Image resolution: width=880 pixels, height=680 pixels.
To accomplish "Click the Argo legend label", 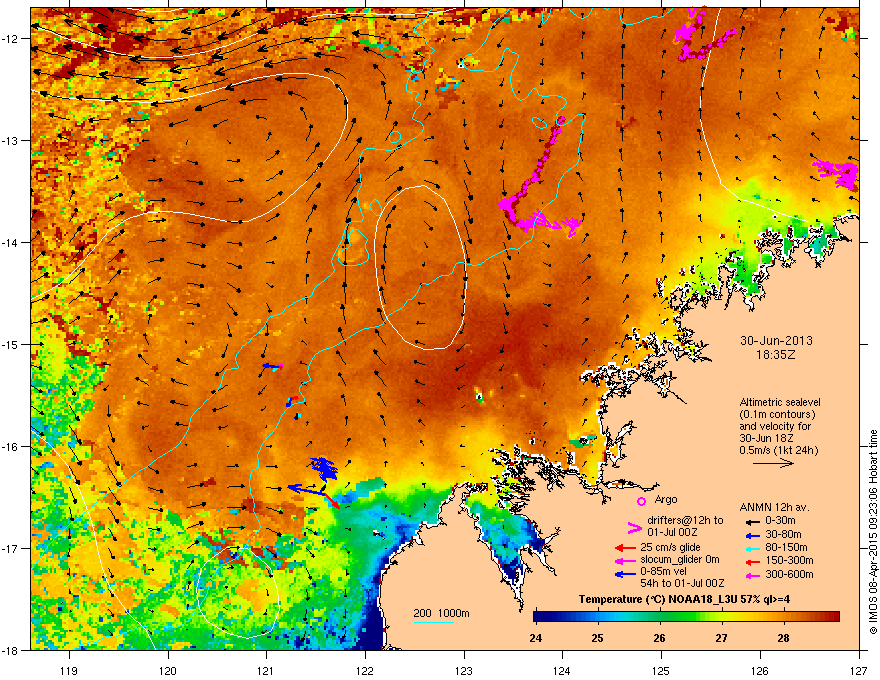I will (x=666, y=499).
